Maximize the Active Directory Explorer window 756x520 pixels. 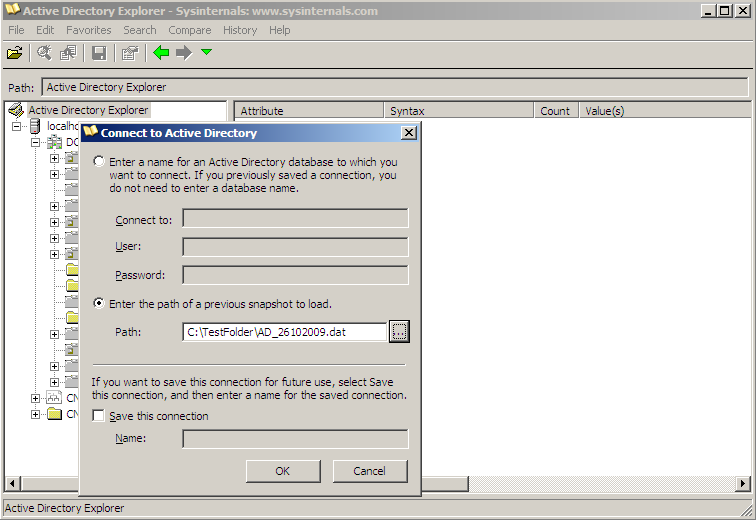(x=724, y=10)
